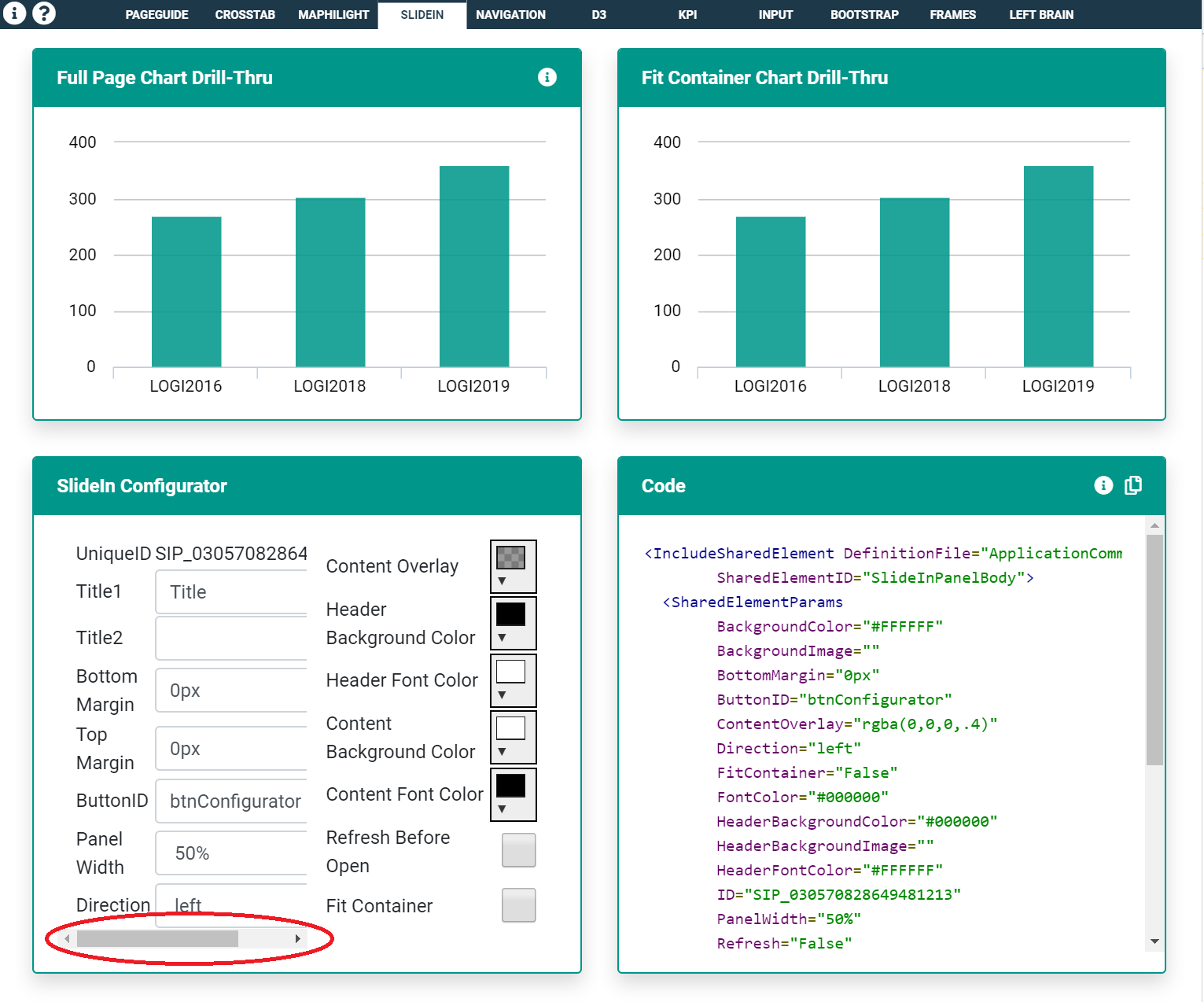
Task: Click the LOGI2016 bar in Fit Container chart
Action: [771, 292]
